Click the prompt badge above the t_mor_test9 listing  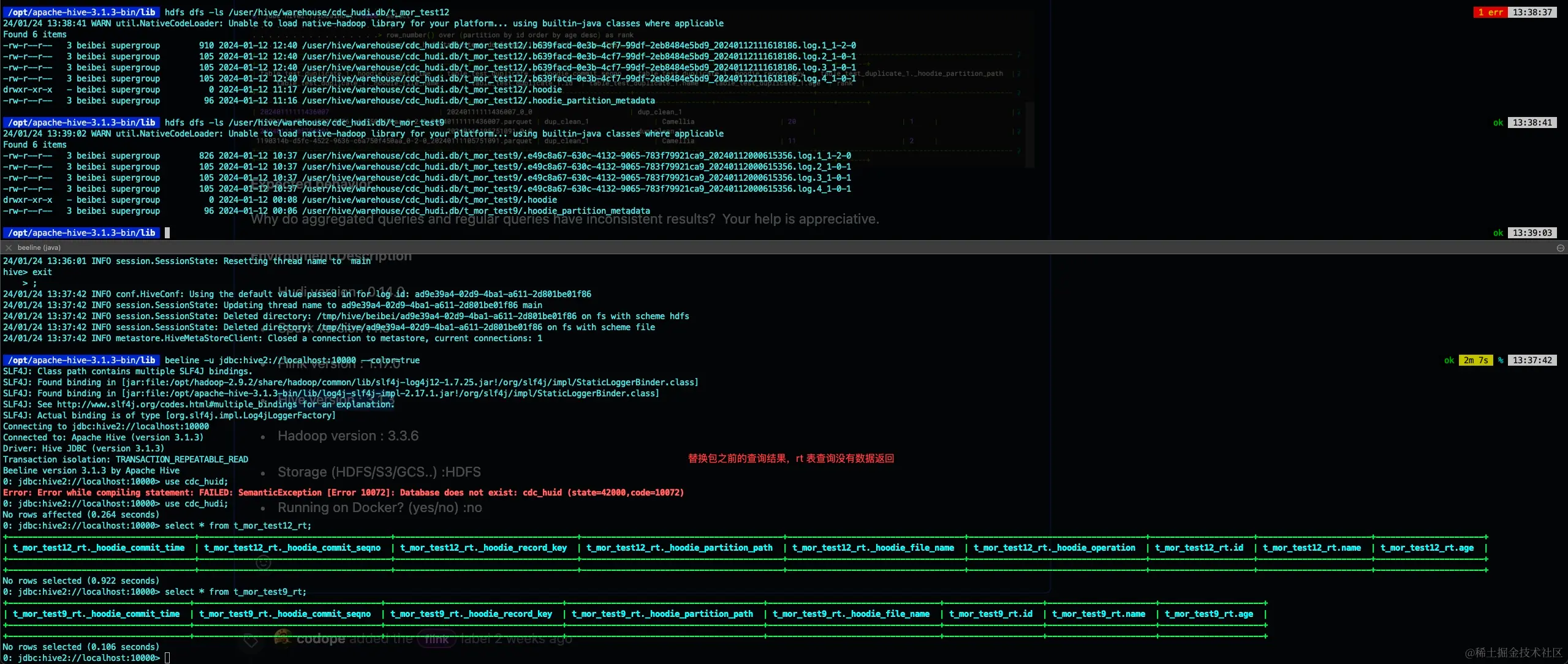80,122
